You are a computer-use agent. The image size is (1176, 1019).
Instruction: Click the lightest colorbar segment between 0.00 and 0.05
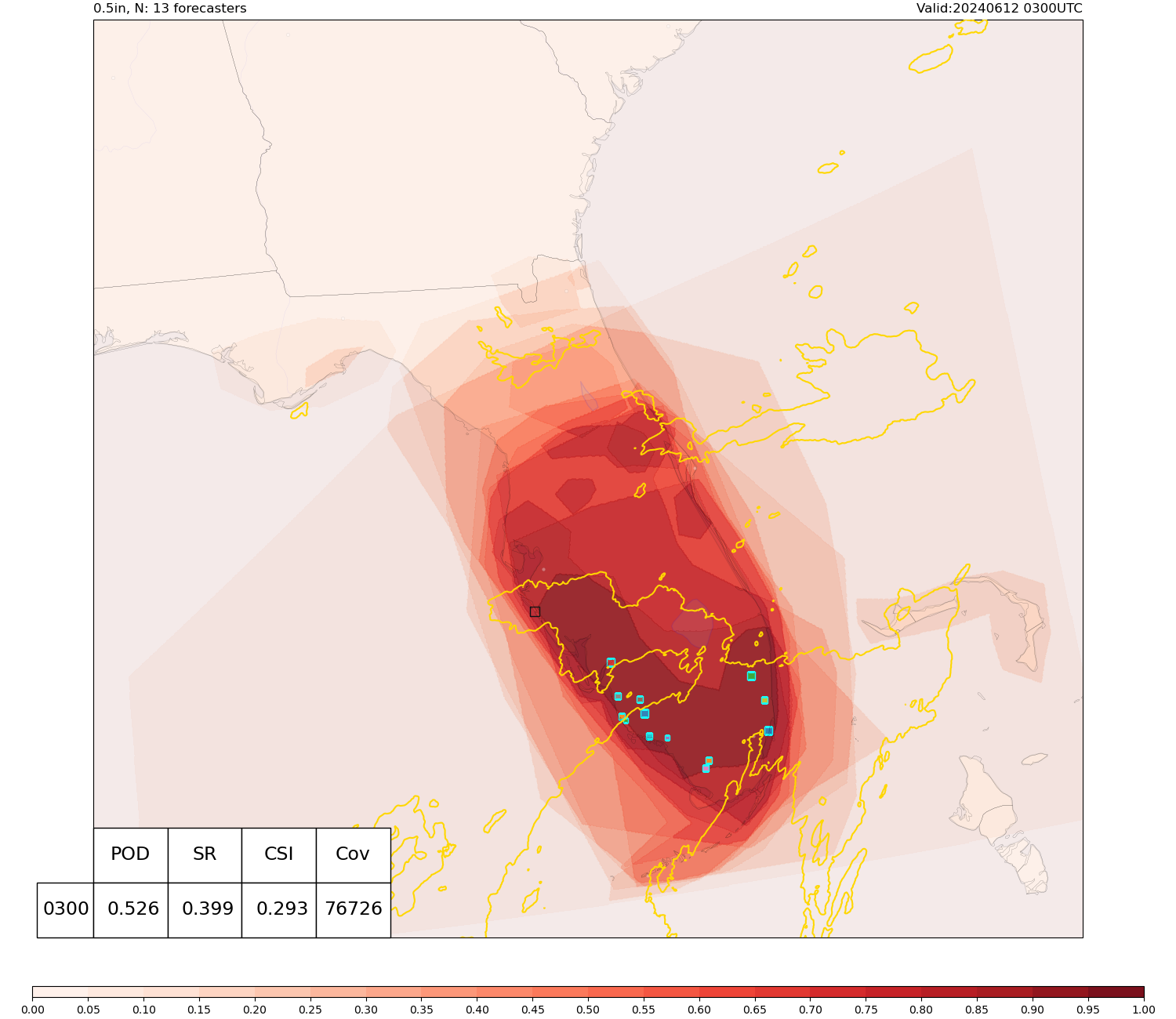[60, 992]
